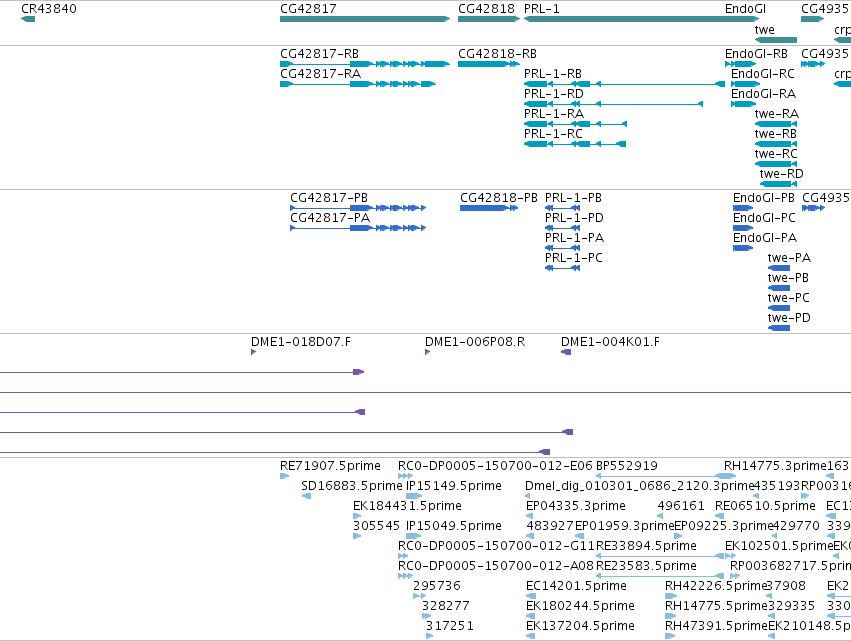This screenshot has height=641, width=851.
Task: Select the twe-PB protein feature
Action: (x=779, y=288)
